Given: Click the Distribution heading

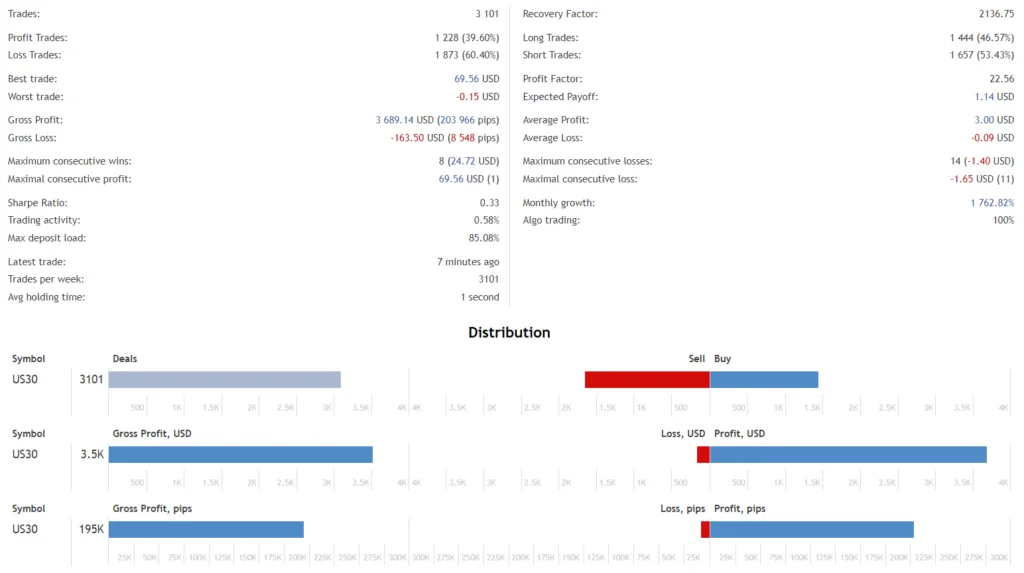Looking at the screenshot, I should 509,333.
